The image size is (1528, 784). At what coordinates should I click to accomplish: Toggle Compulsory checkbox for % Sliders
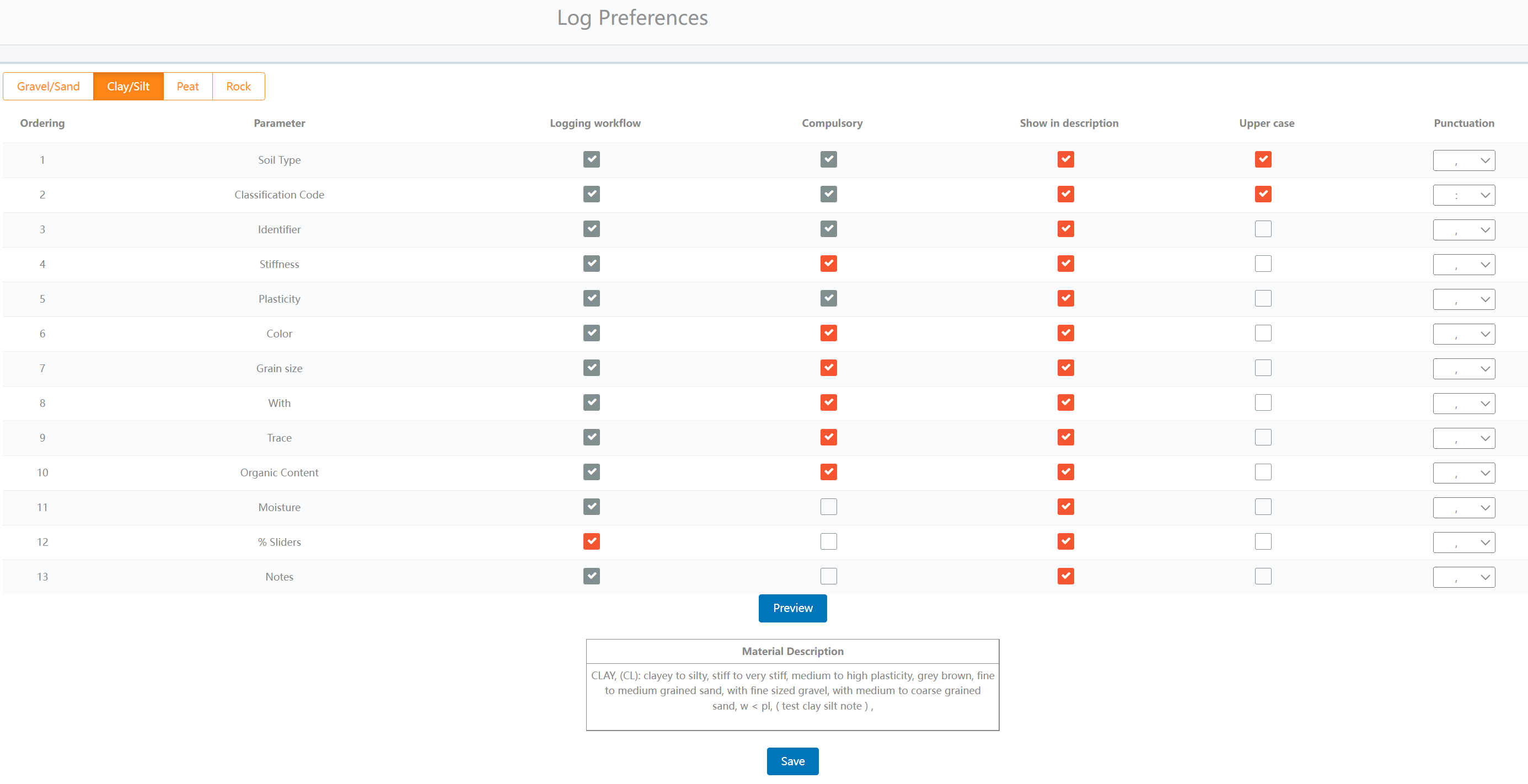click(x=829, y=541)
